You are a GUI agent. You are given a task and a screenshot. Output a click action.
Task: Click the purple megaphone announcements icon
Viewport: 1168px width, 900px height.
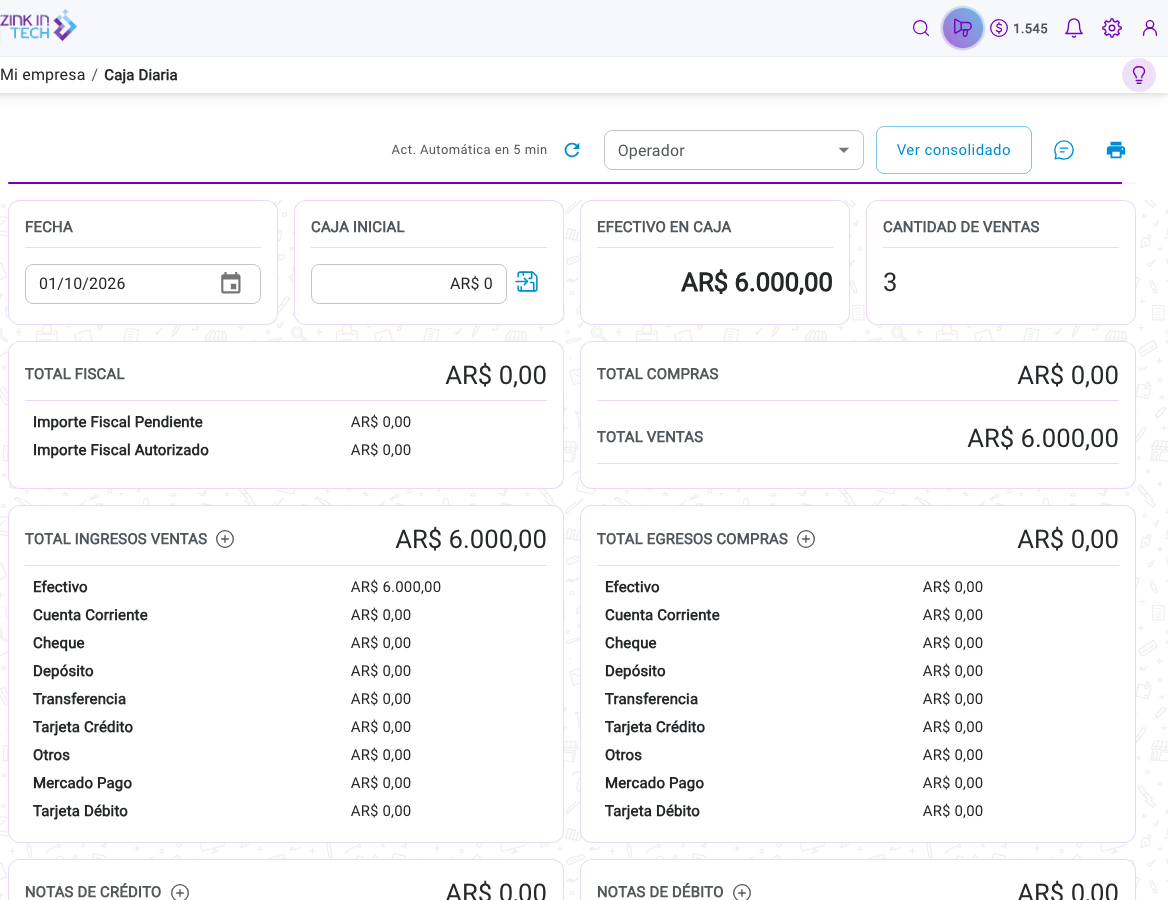click(x=962, y=28)
